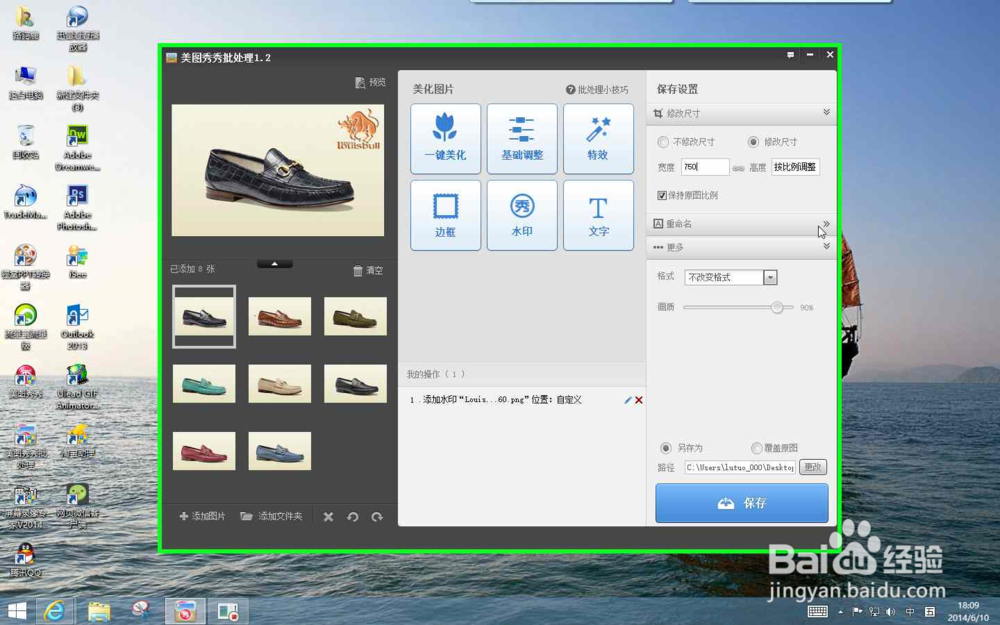Select the red loafer thumbnail
Screen dimensions: 1000x625
pyautogui.click(x=204, y=451)
